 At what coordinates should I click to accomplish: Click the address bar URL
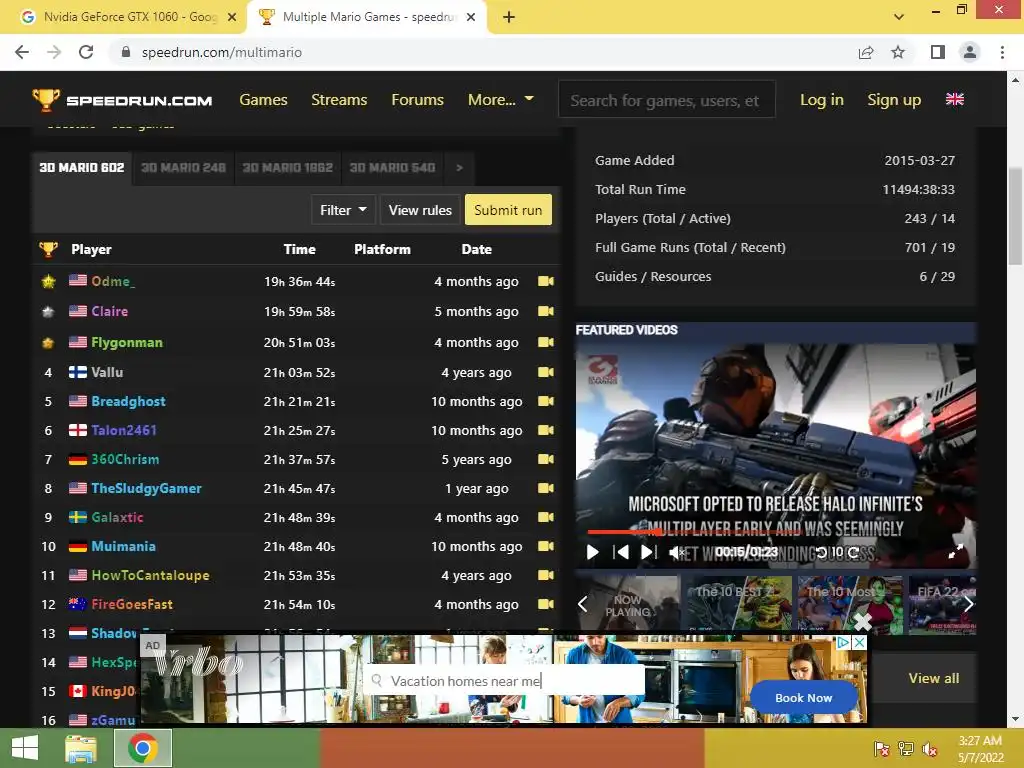tap(221, 52)
